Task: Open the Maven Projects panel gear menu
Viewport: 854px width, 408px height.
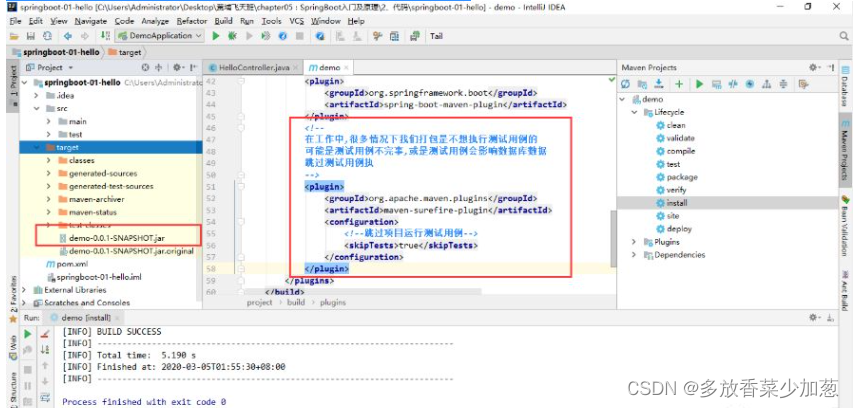Action: pos(814,68)
